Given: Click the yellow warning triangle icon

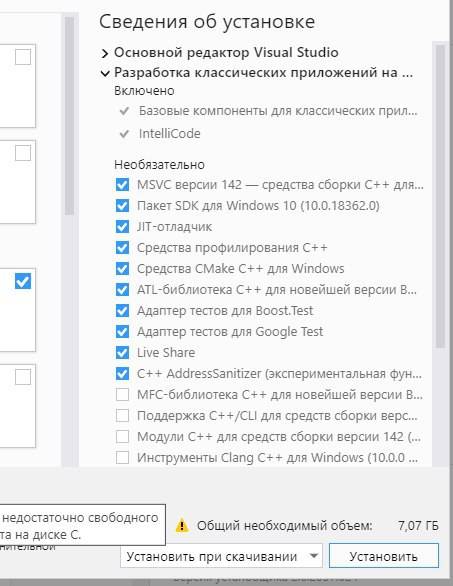Looking at the screenshot, I should 182,525.
